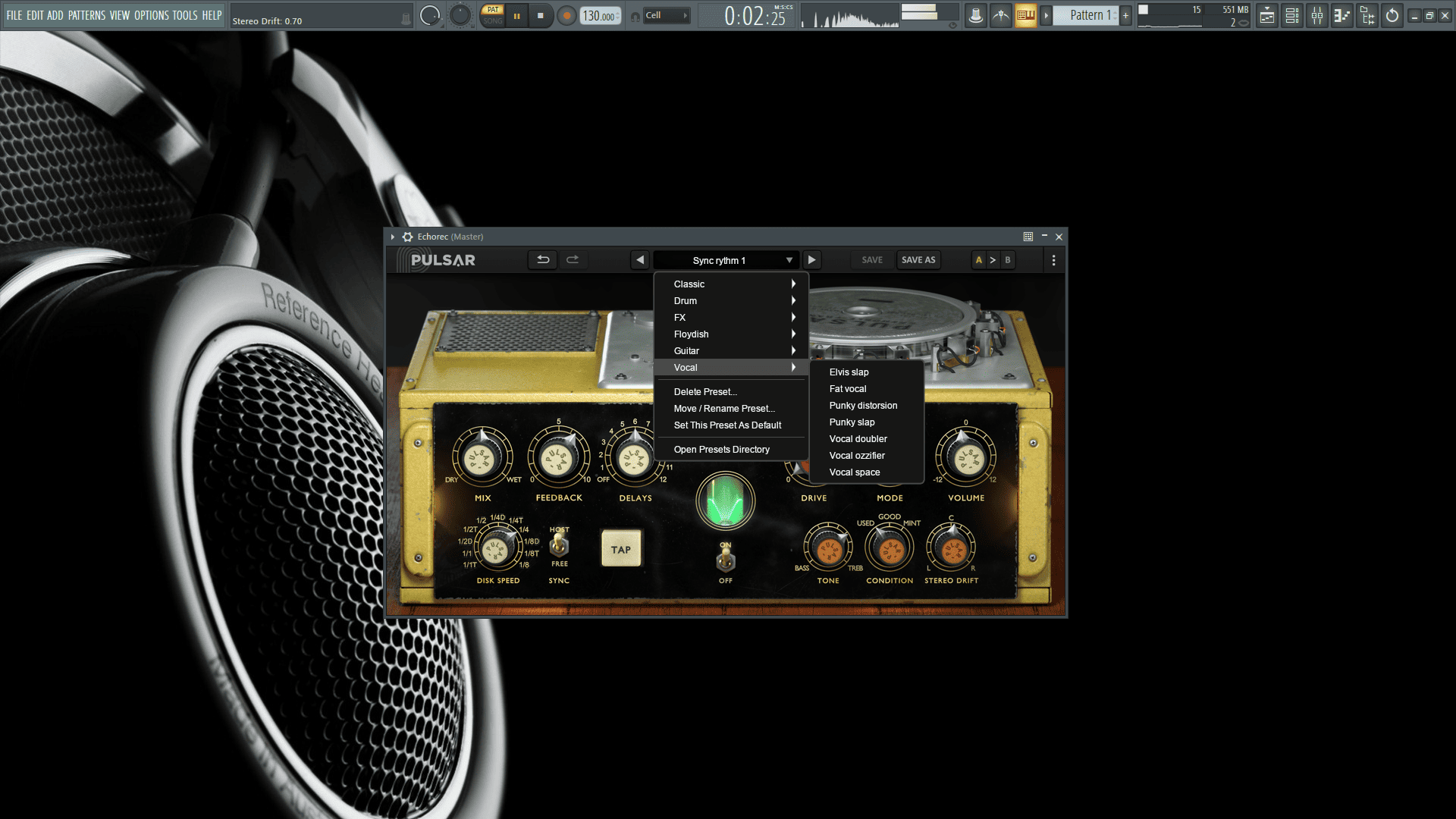Open the EDIT menu

tap(35, 15)
